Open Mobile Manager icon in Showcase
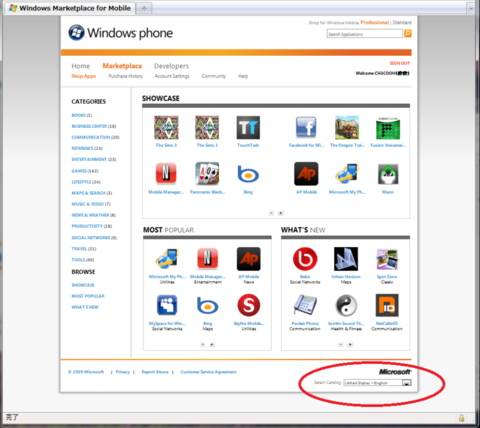This screenshot has height=428, width=480. coord(166,174)
